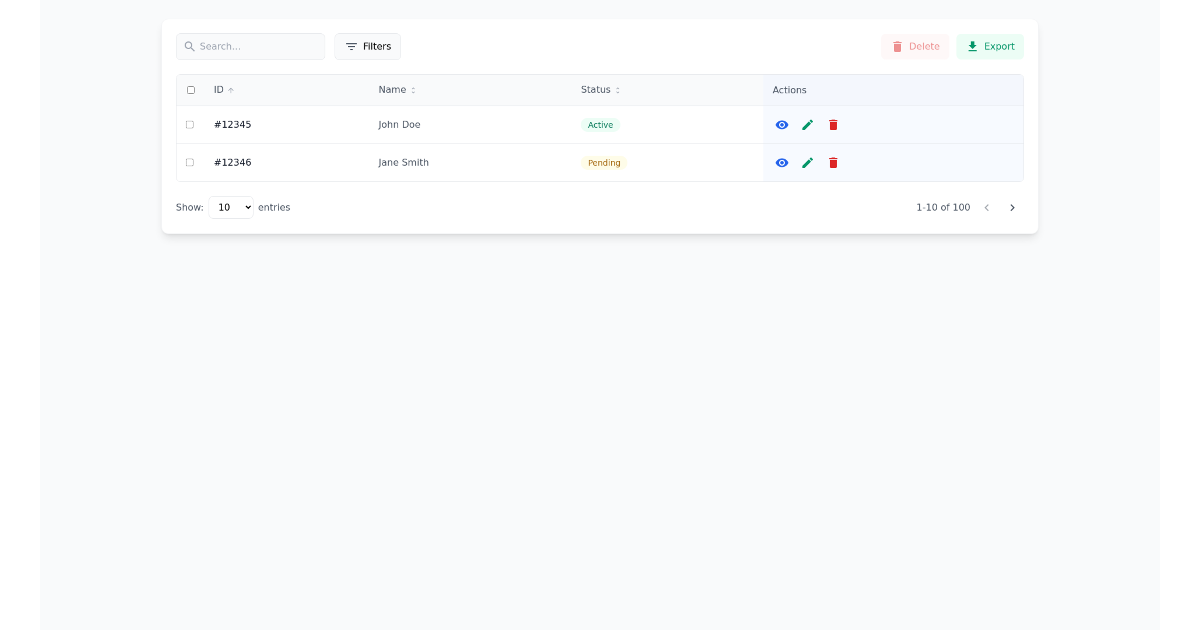Delete Jane Smith with the trash icon
Screen dimensions: 1200x630
point(833,162)
